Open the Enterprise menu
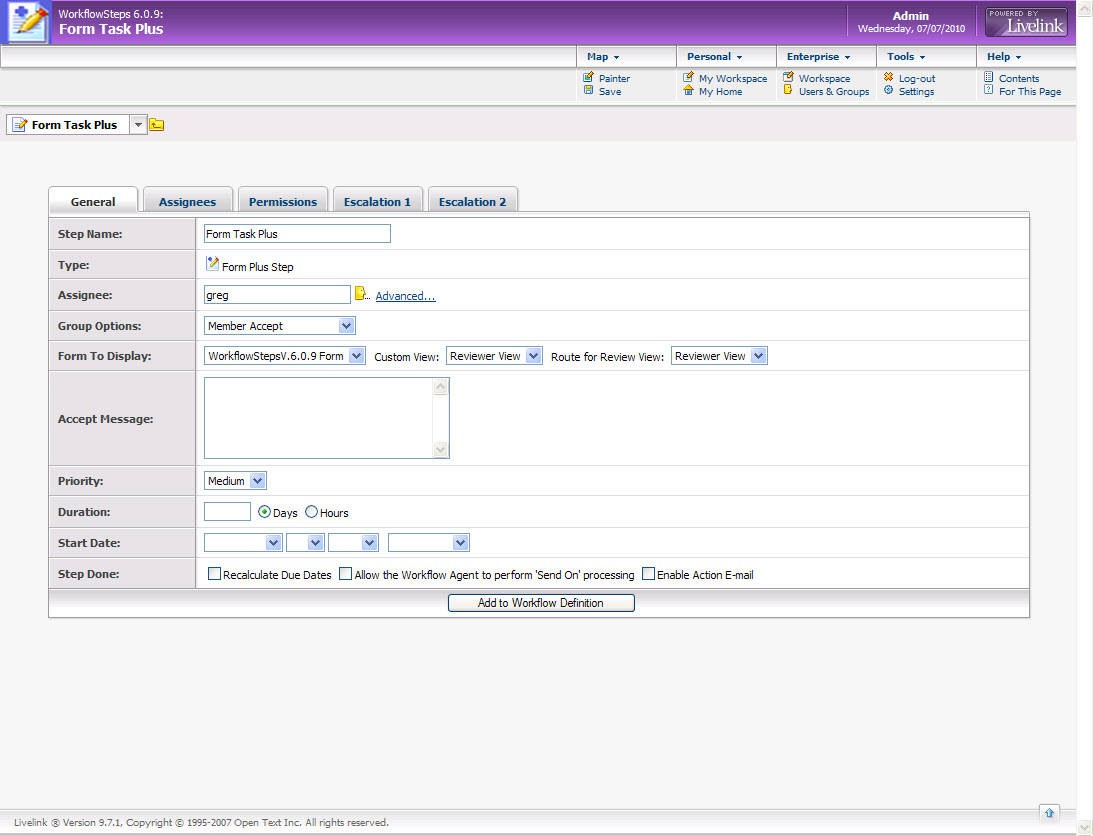This screenshot has height=836, width=1093. 818,57
